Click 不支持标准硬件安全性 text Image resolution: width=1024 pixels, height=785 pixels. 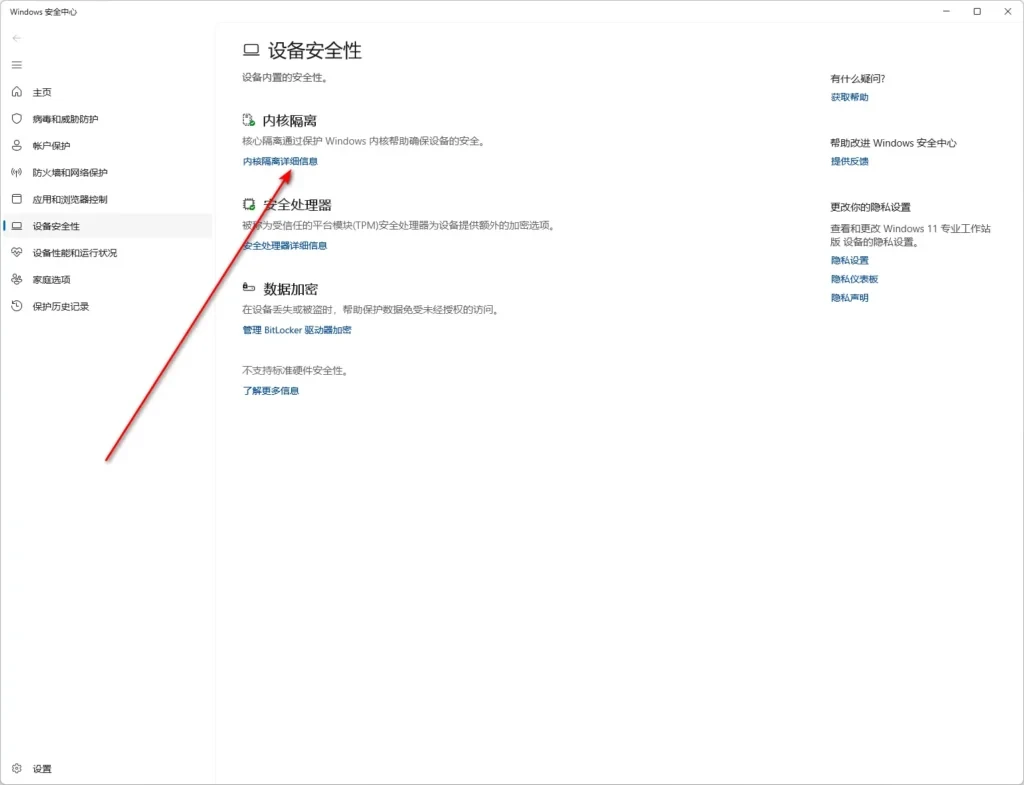pyautogui.click(x=296, y=370)
